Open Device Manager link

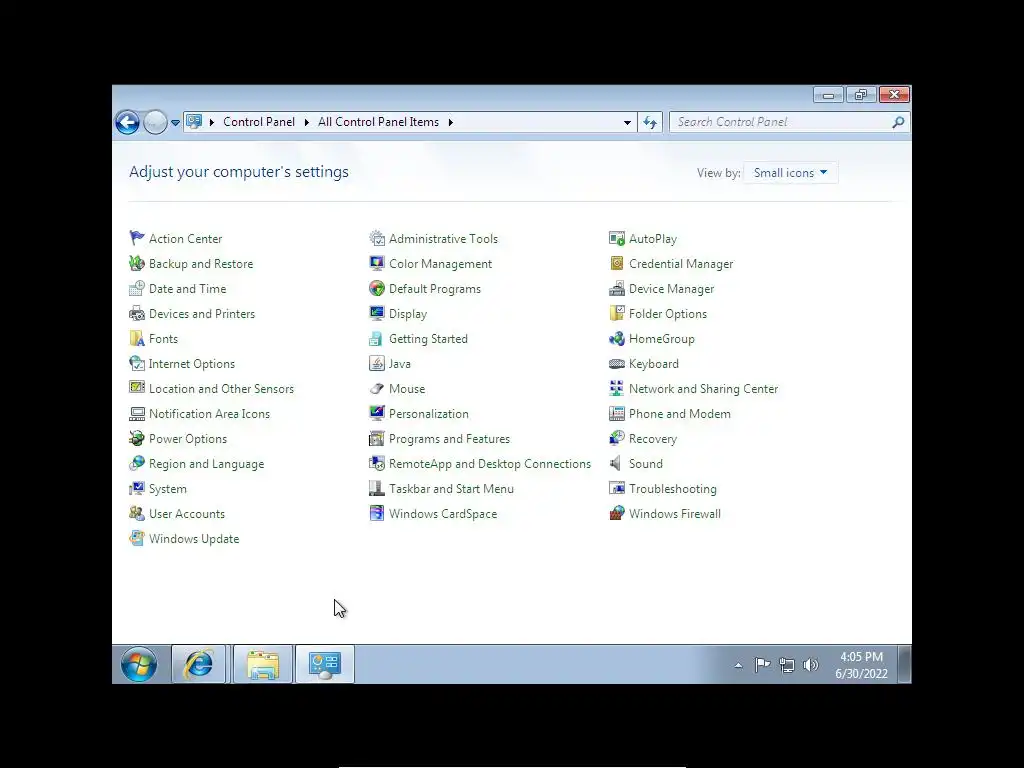(671, 289)
